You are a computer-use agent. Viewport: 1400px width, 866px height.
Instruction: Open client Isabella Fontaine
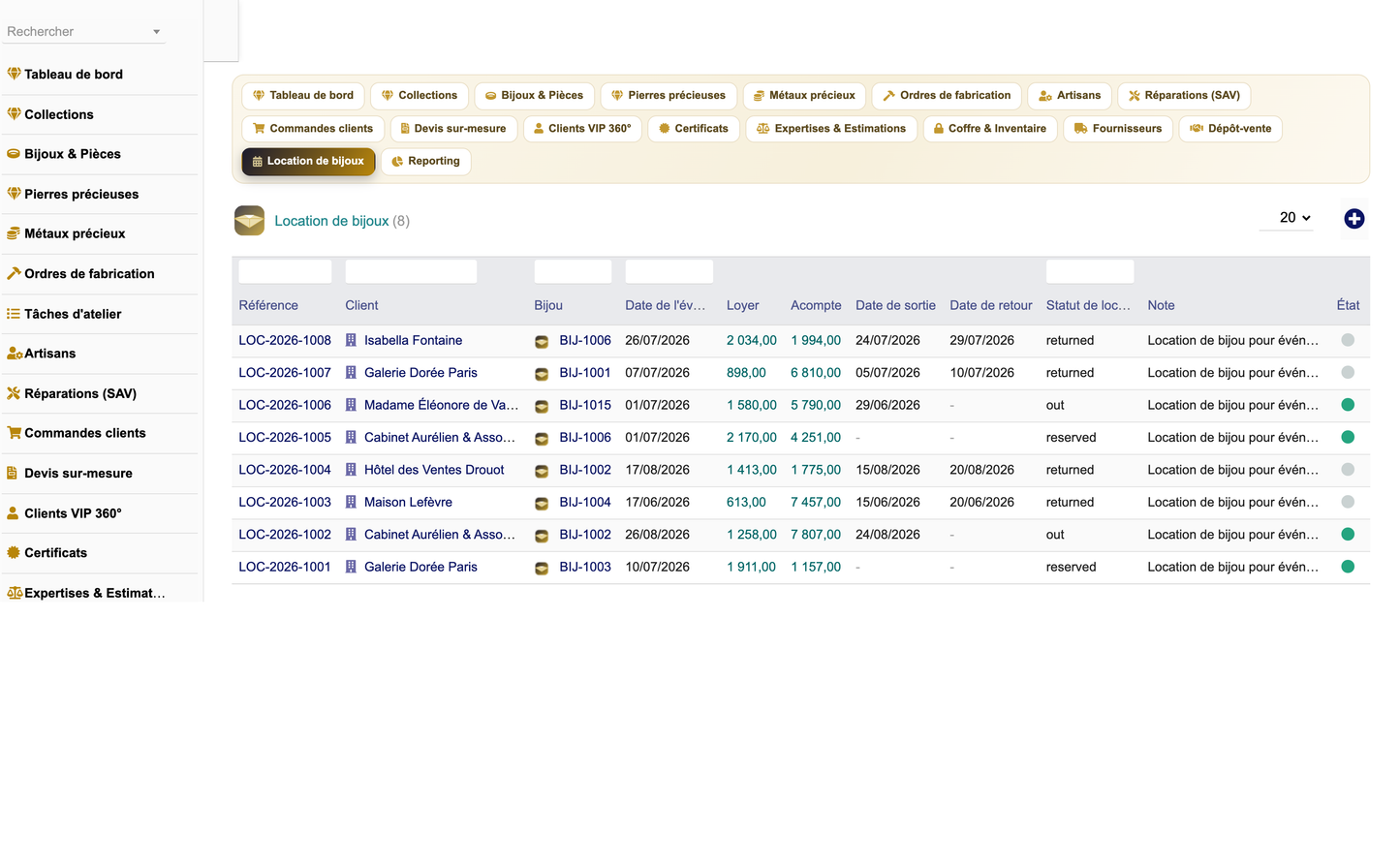tap(413, 341)
